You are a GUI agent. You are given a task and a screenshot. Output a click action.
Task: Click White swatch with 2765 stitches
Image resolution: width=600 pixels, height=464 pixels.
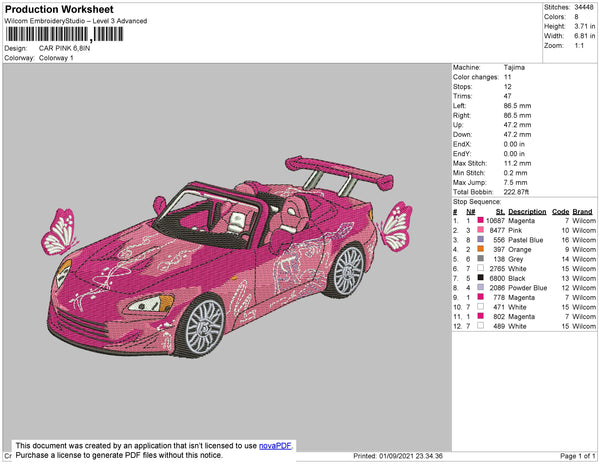tap(481, 268)
